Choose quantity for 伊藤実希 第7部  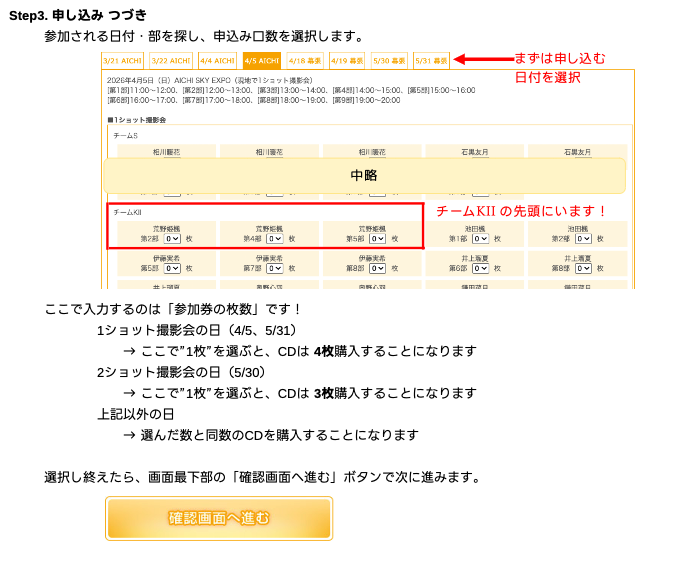[x=275, y=269]
